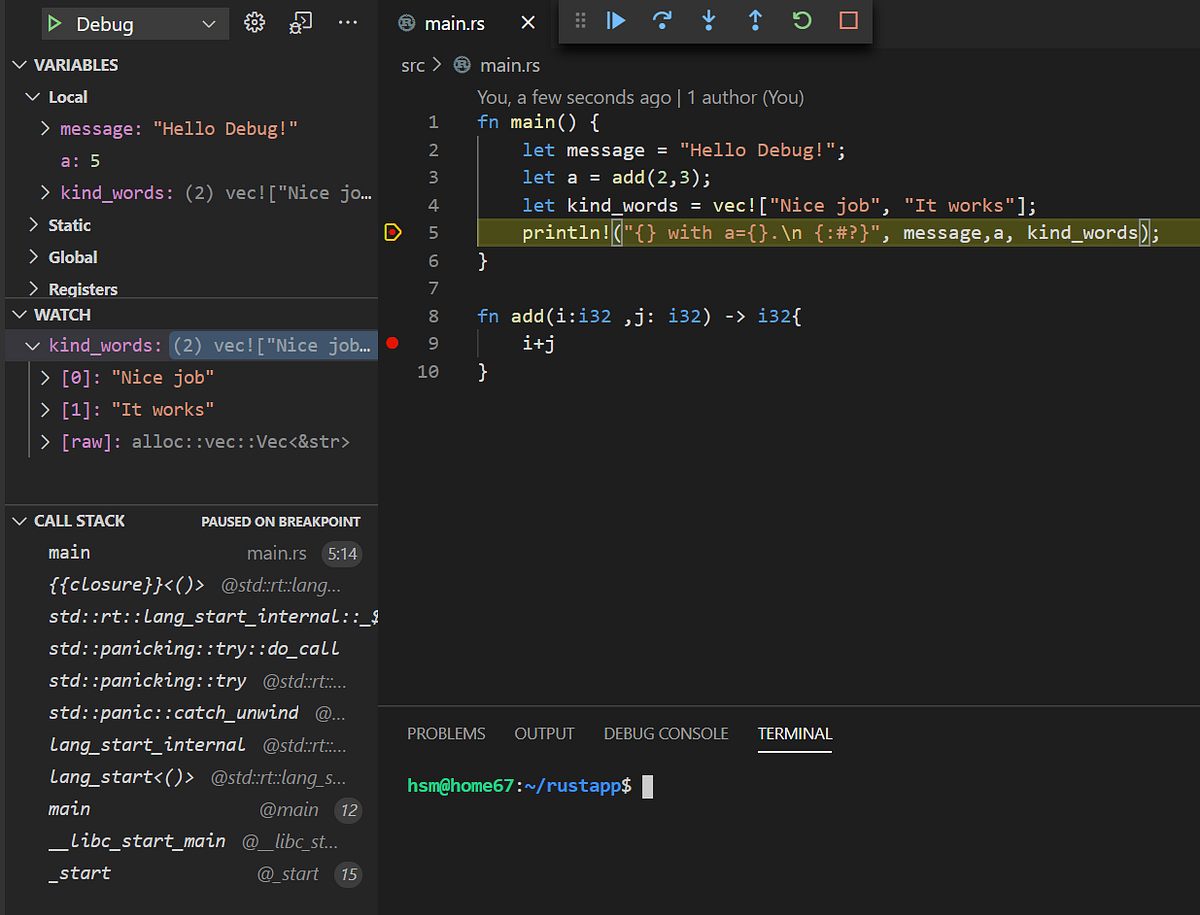This screenshot has width=1200, height=915.
Task: Click the src breadcrumb link
Action: click(412, 65)
